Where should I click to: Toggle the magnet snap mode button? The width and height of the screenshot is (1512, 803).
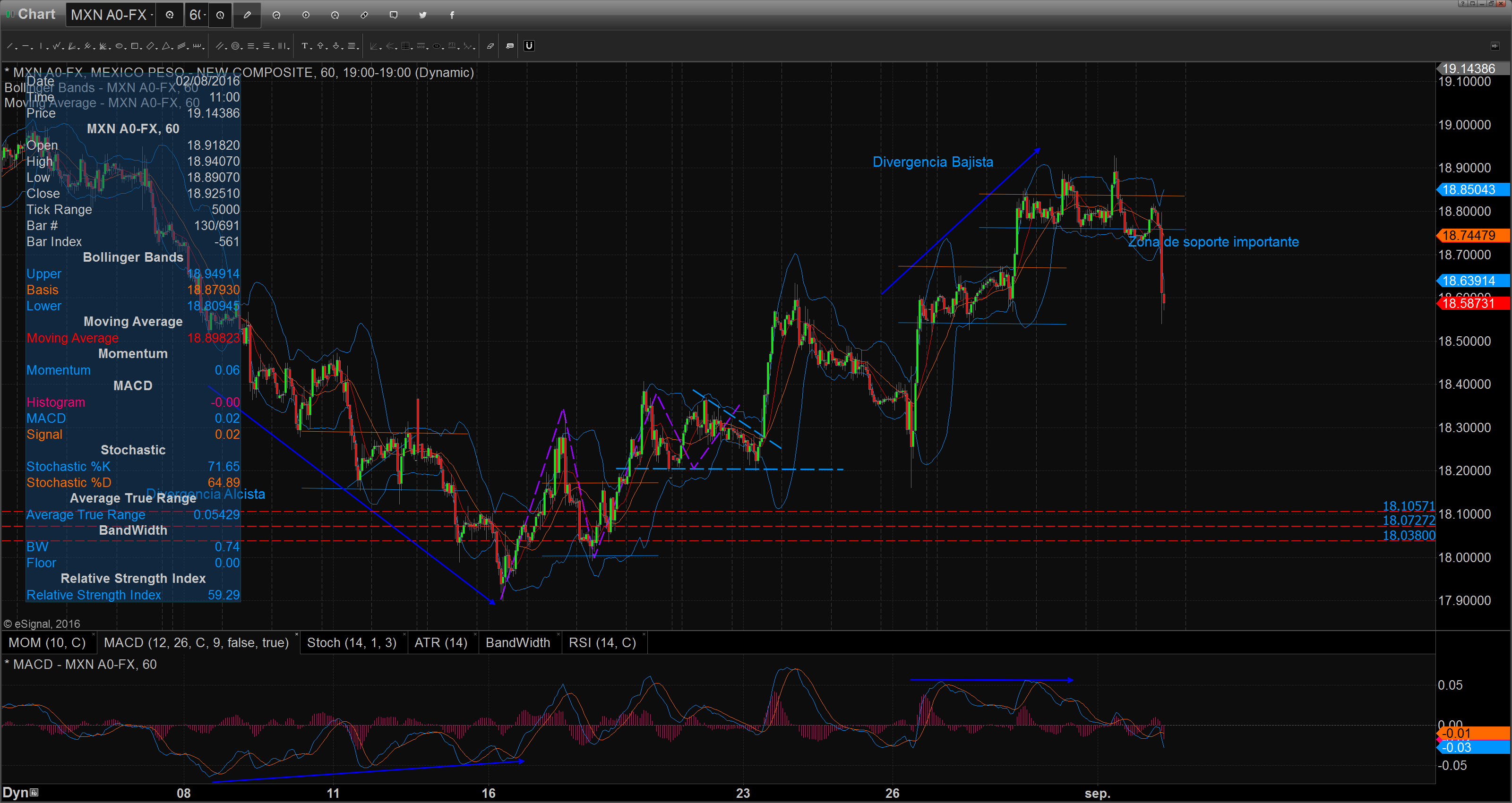(529, 46)
